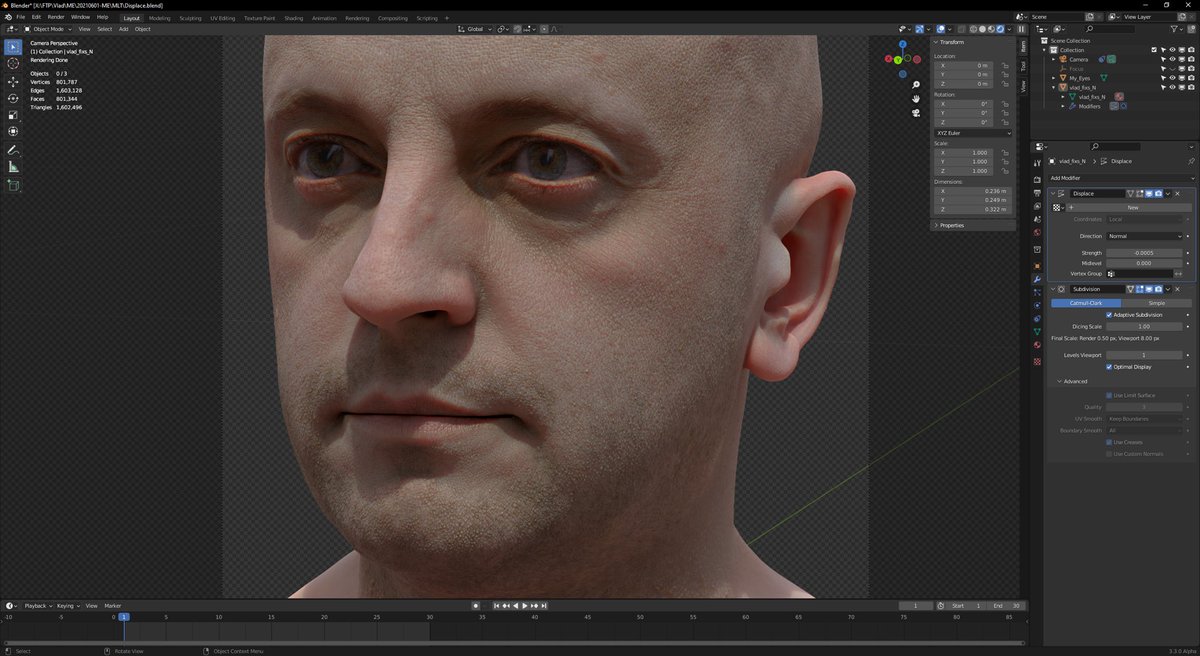Hide the My_Eyes object with eye icon
Image resolution: width=1200 pixels, height=656 pixels.
click(x=1172, y=78)
